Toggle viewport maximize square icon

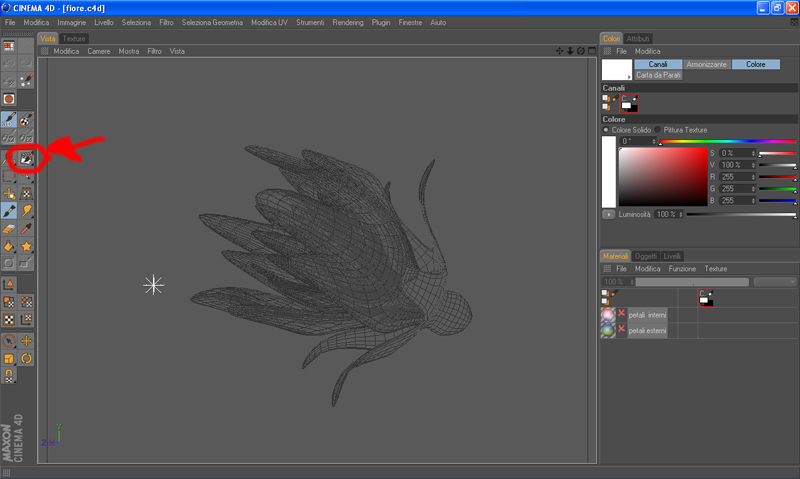tap(592, 51)
